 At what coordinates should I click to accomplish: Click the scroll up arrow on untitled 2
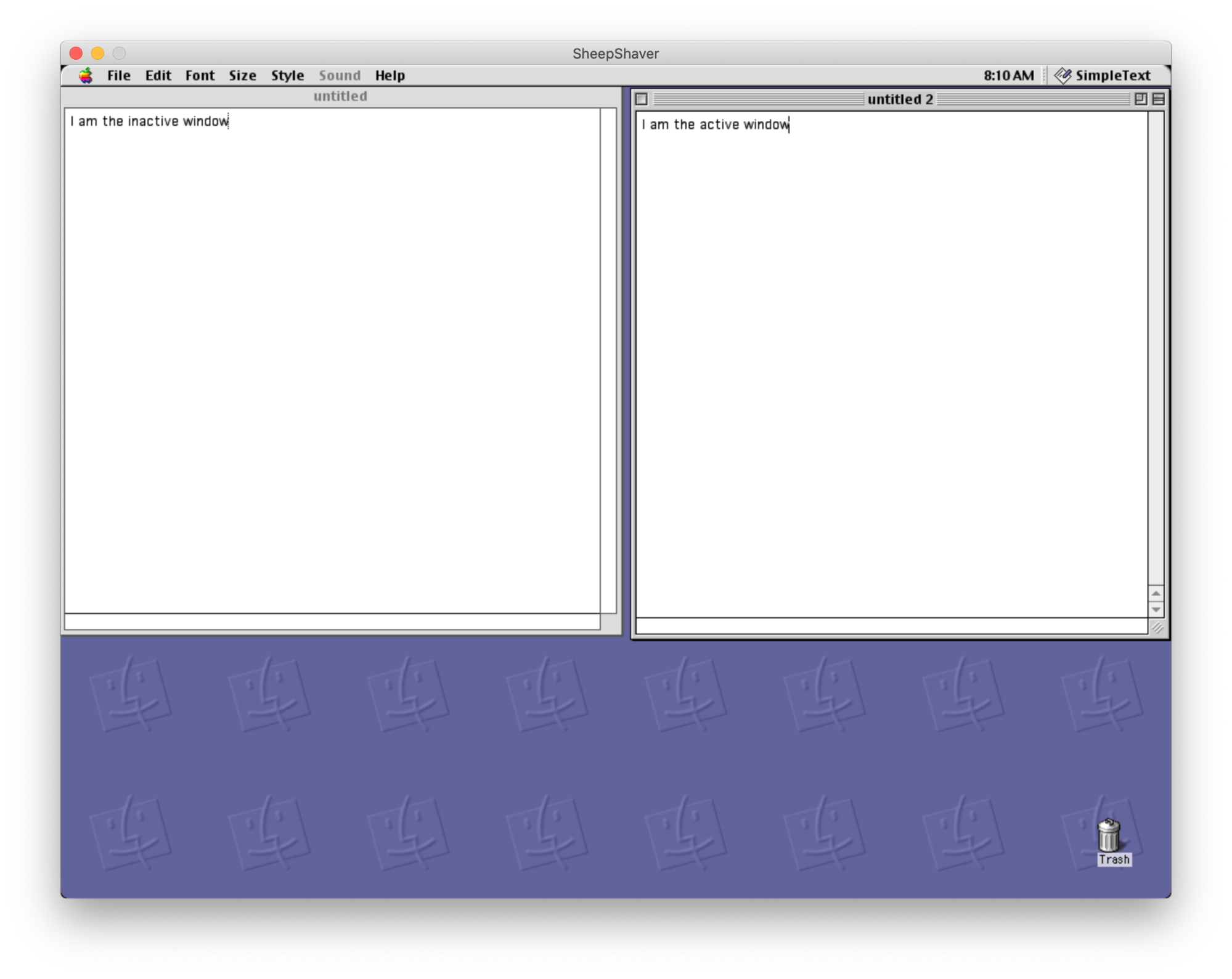click(1155, 592)
